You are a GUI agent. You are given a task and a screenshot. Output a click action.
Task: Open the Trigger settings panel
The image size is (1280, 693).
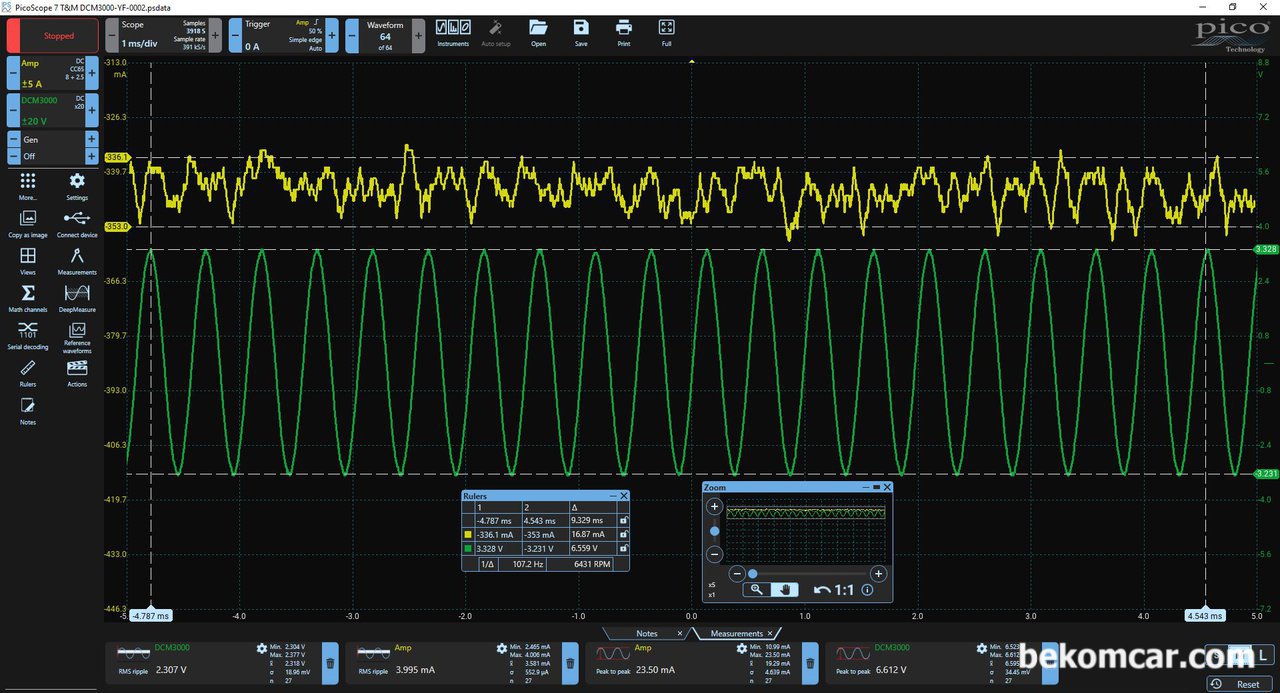tap(285, 35)
